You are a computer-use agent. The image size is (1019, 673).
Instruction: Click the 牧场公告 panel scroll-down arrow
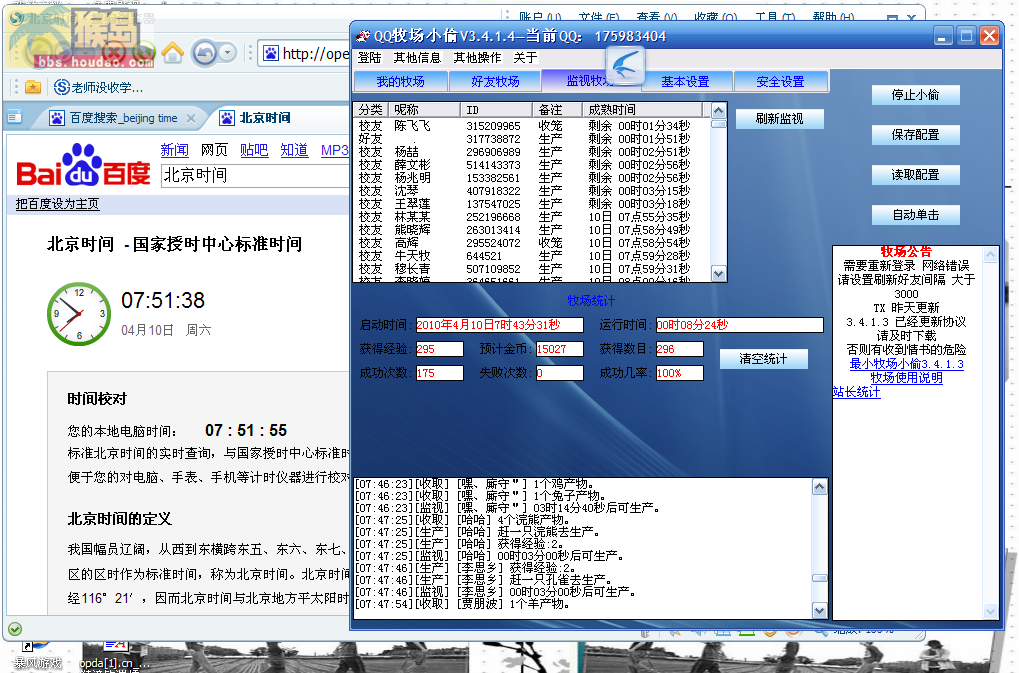990,611
